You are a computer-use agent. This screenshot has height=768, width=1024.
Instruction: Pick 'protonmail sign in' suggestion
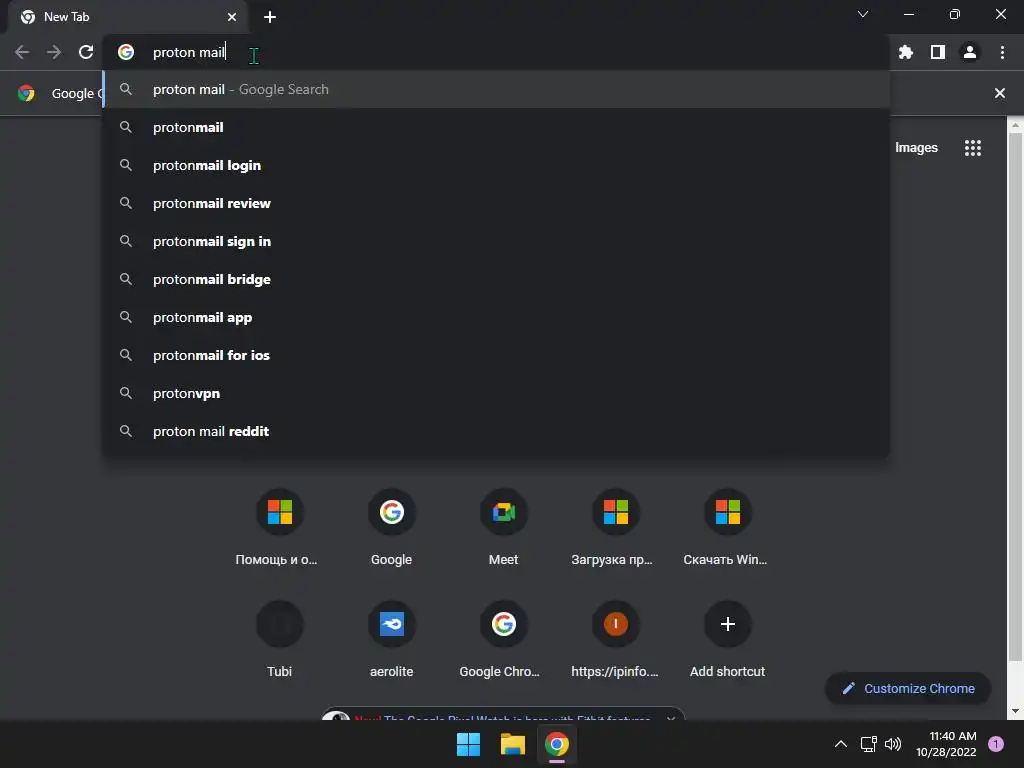pos(496,241)
